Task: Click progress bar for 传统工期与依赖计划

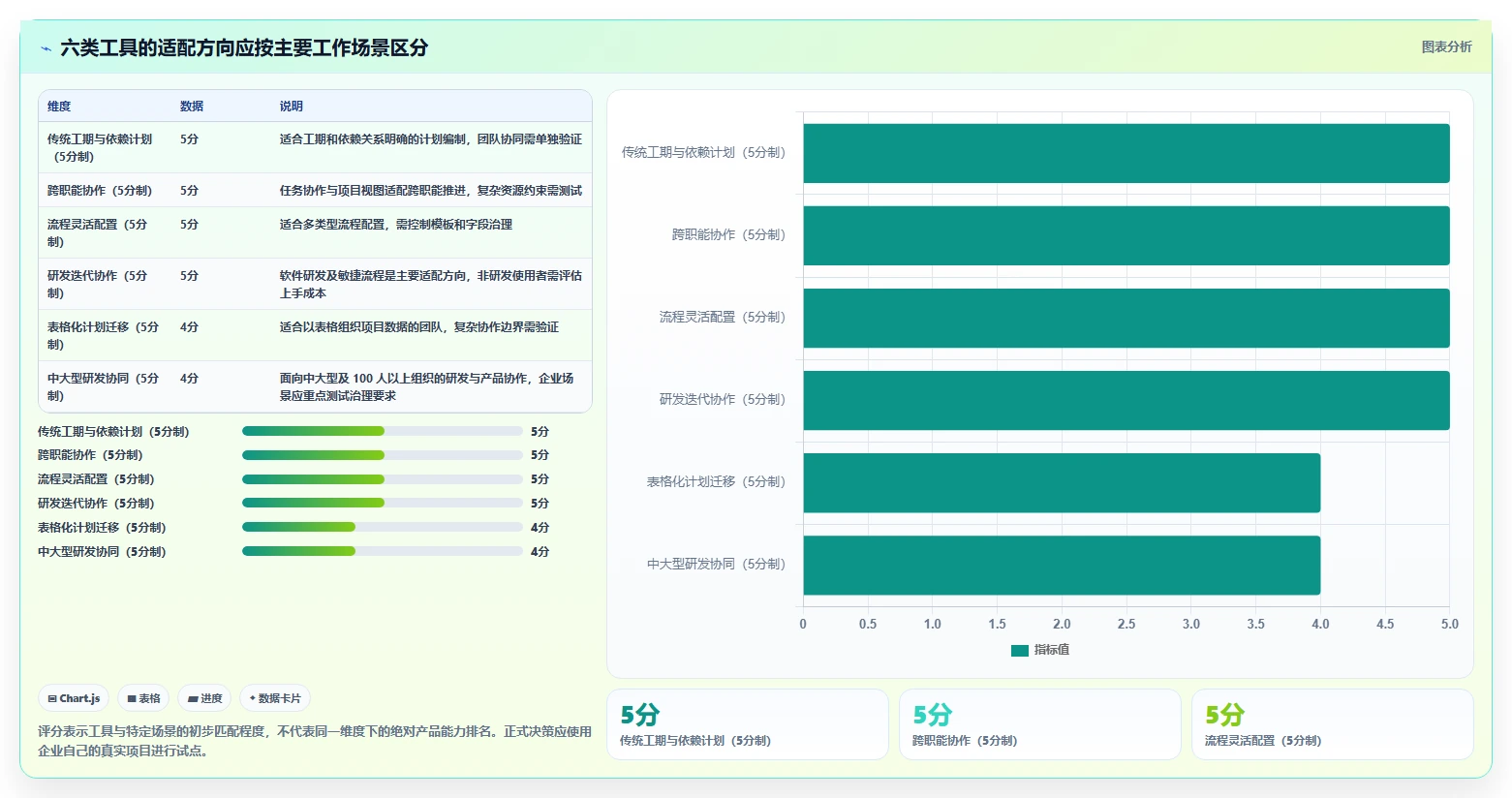Action: click(x=382, y=431)
